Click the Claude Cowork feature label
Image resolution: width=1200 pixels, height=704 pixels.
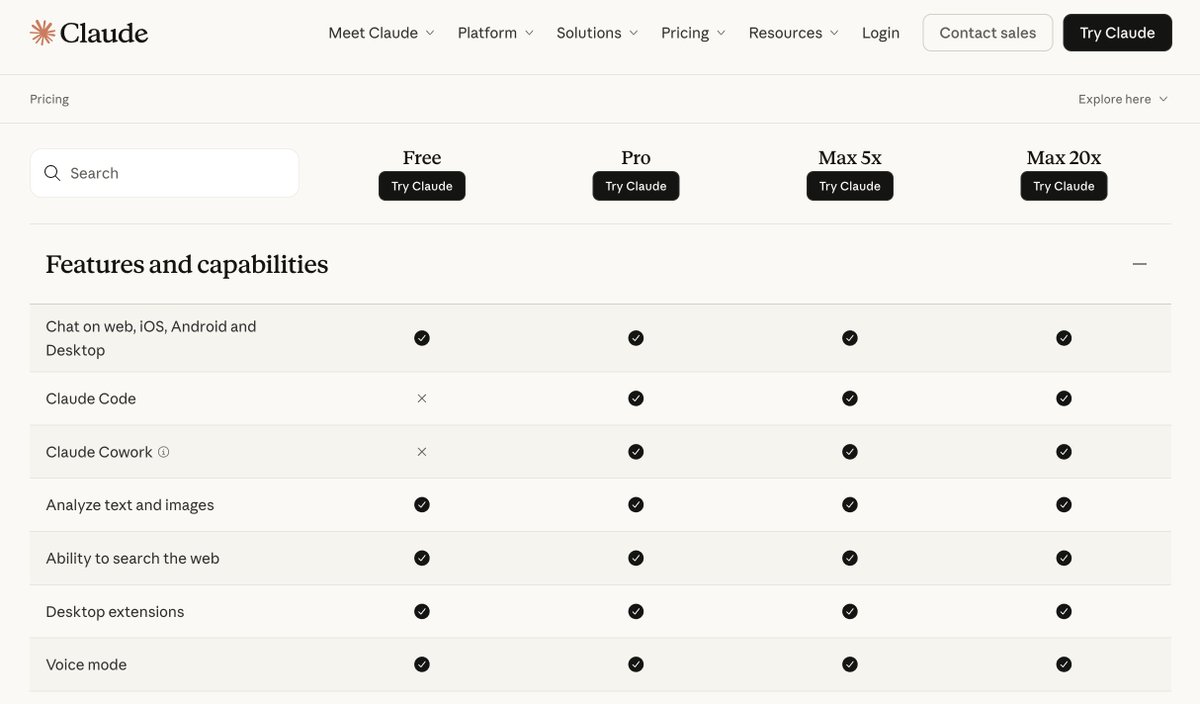tap(99, 452)
